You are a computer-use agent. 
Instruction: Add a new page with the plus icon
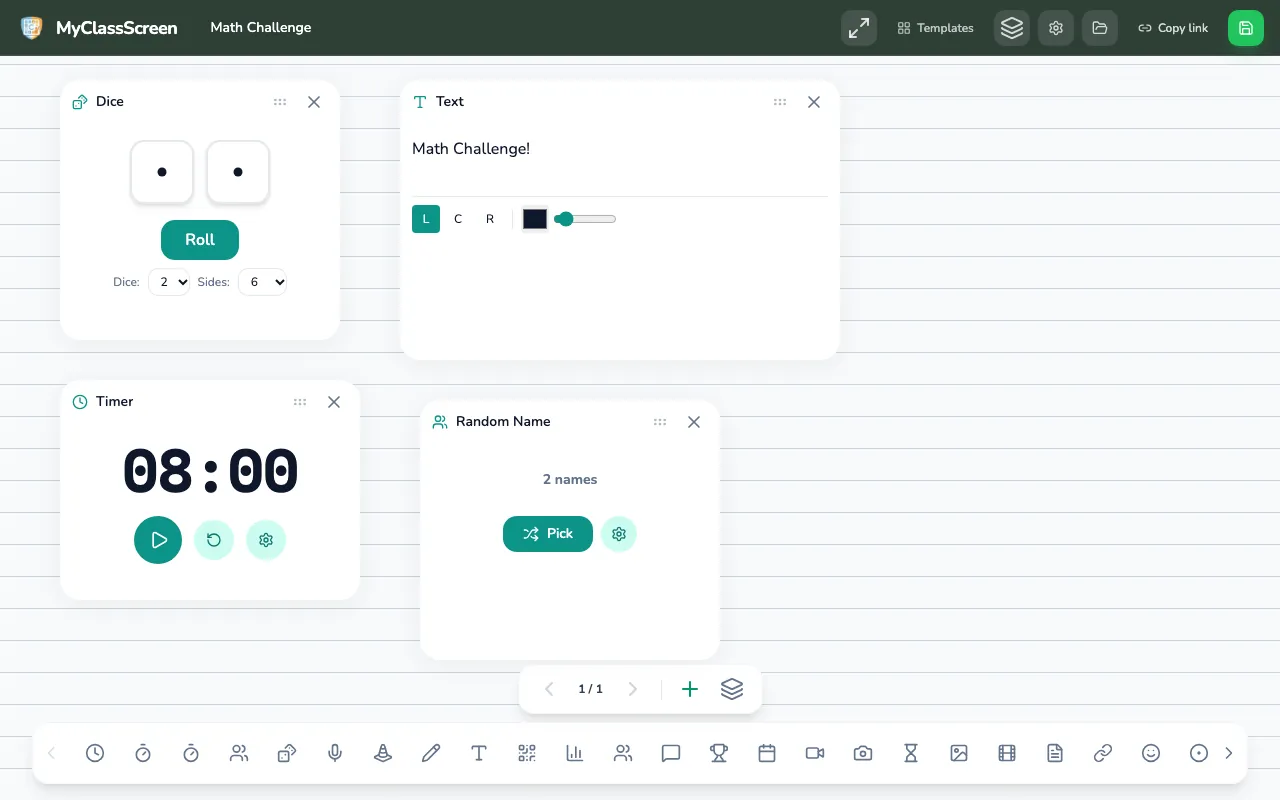tap(690, 689)
